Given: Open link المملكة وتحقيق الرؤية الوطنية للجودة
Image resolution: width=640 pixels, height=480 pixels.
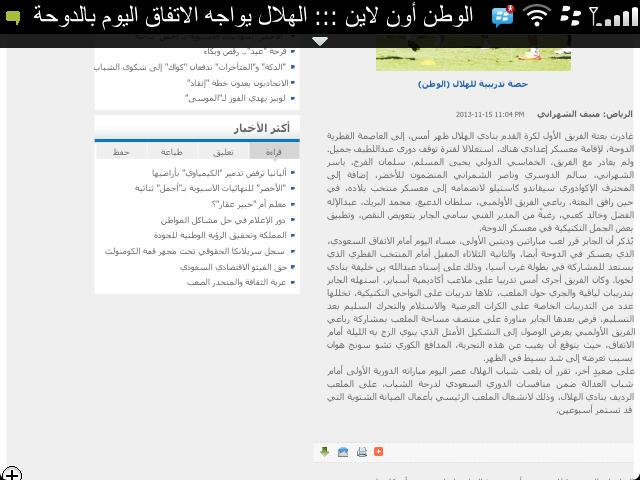Looking at the screenshot, I should (x=220, y=236).
